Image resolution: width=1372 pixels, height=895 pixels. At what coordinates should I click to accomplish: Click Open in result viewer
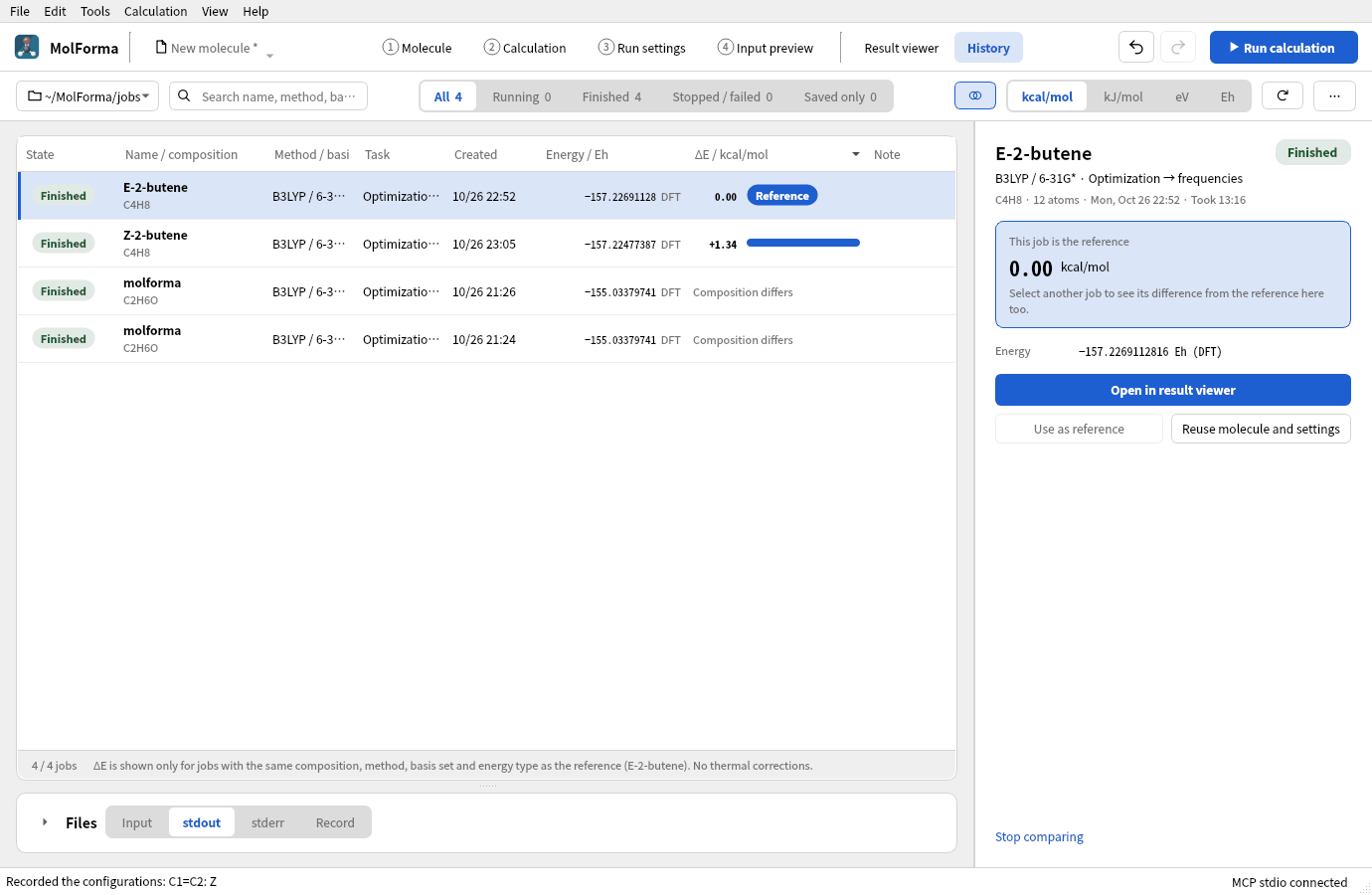1173,390
